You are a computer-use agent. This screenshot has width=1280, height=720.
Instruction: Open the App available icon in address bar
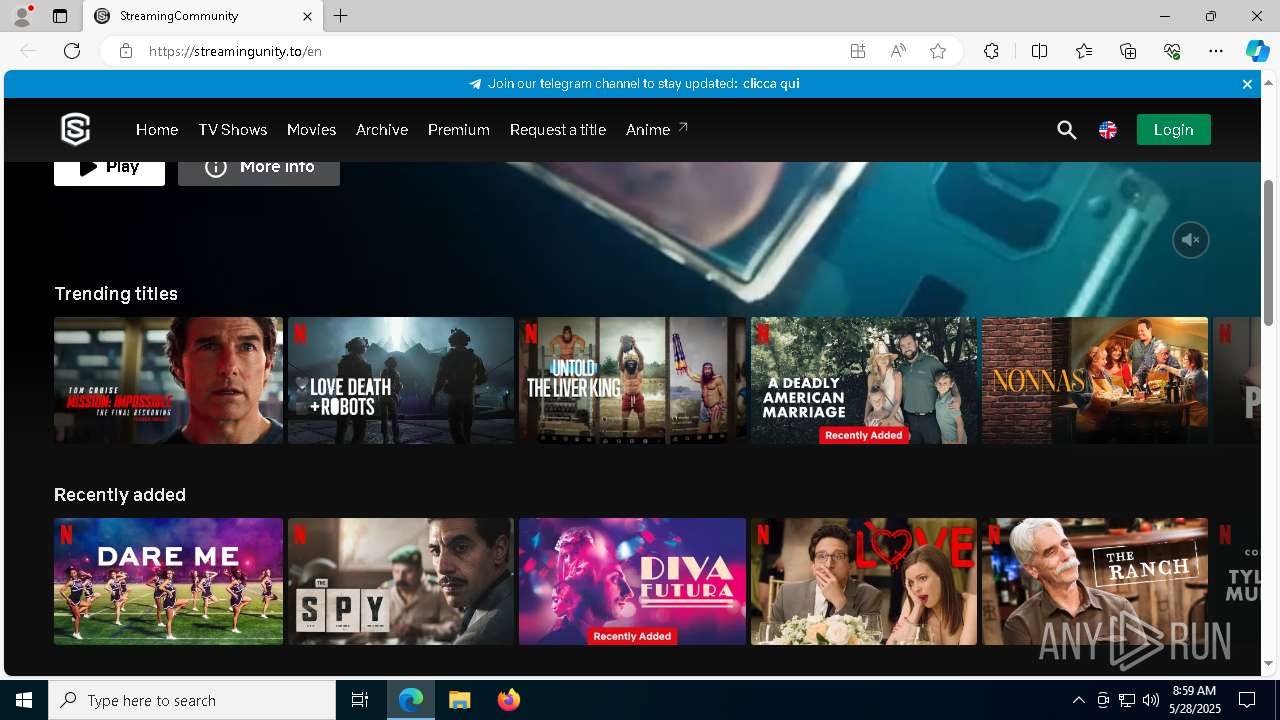(x=857, y=51)
